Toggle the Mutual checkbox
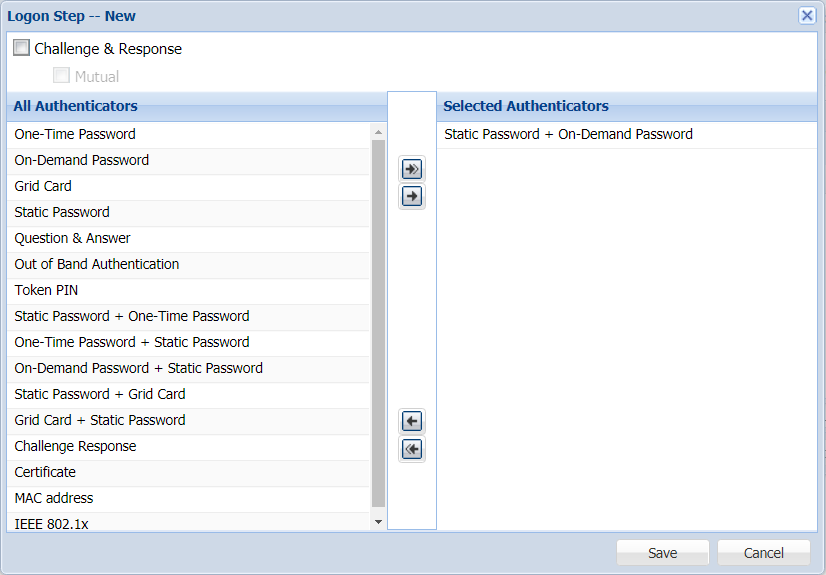The height and width of the screenshot is (575, 826). pos(61,76)
